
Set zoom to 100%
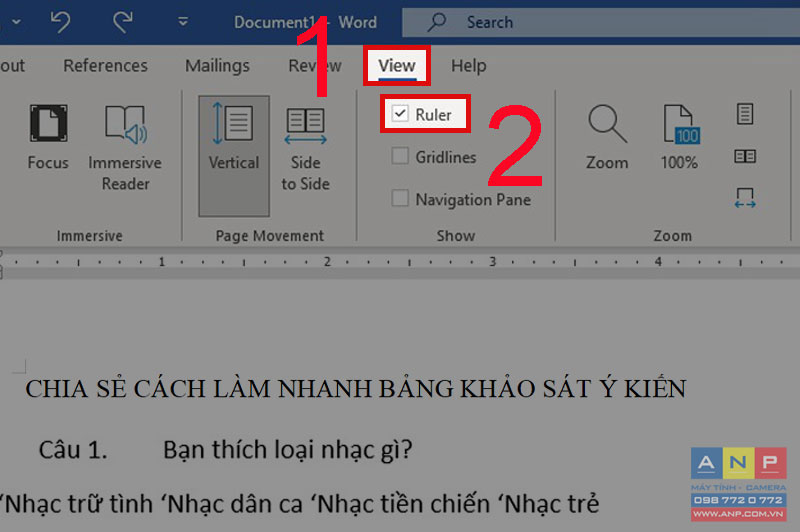680,138
